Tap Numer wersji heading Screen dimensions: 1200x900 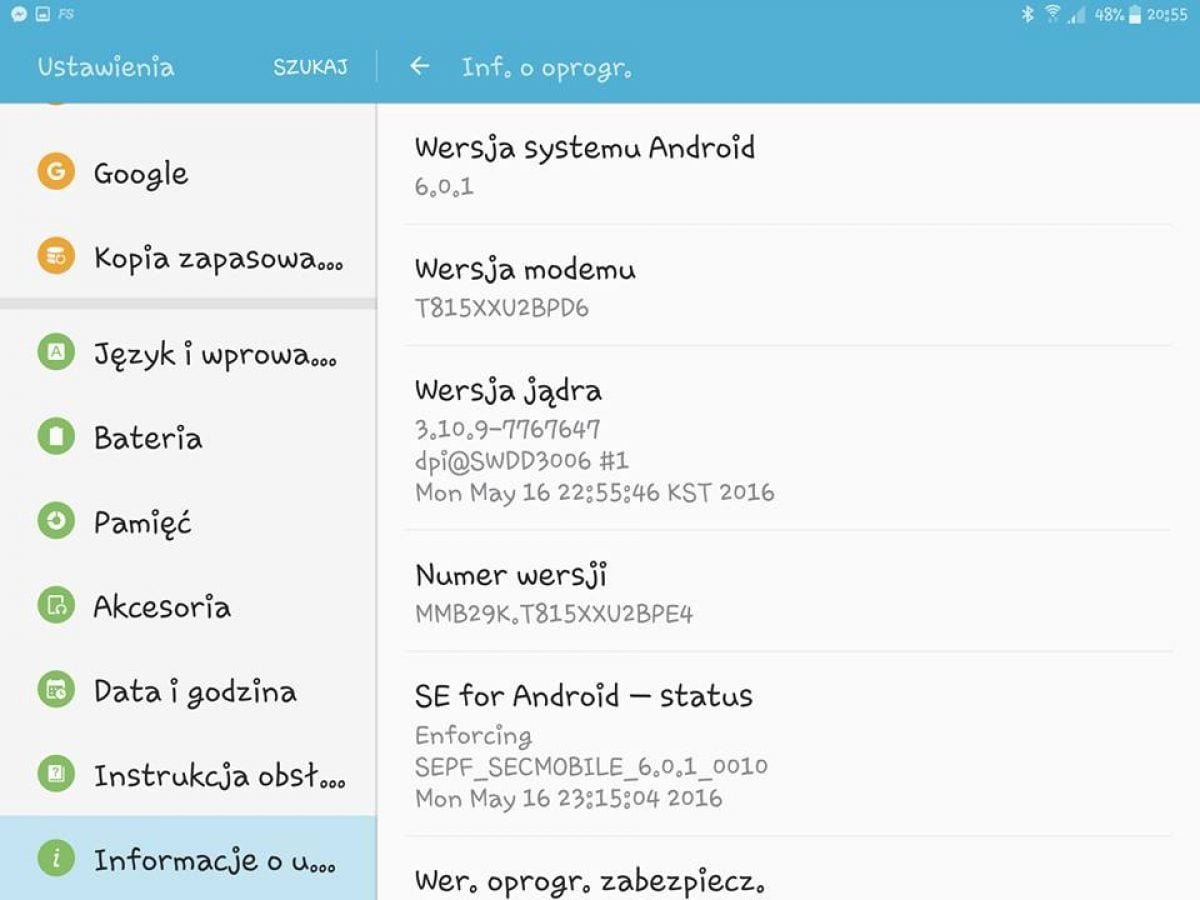(511, 575)
